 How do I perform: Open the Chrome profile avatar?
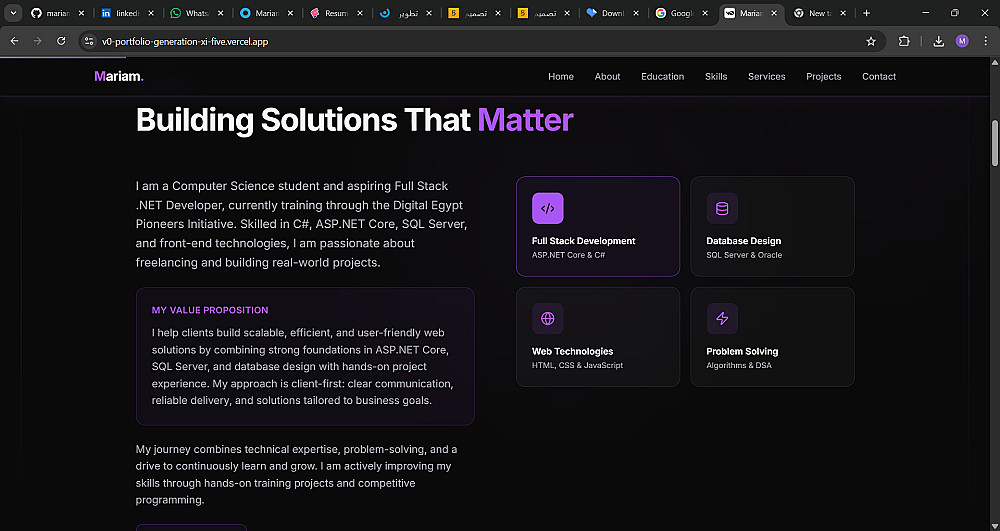962,41
